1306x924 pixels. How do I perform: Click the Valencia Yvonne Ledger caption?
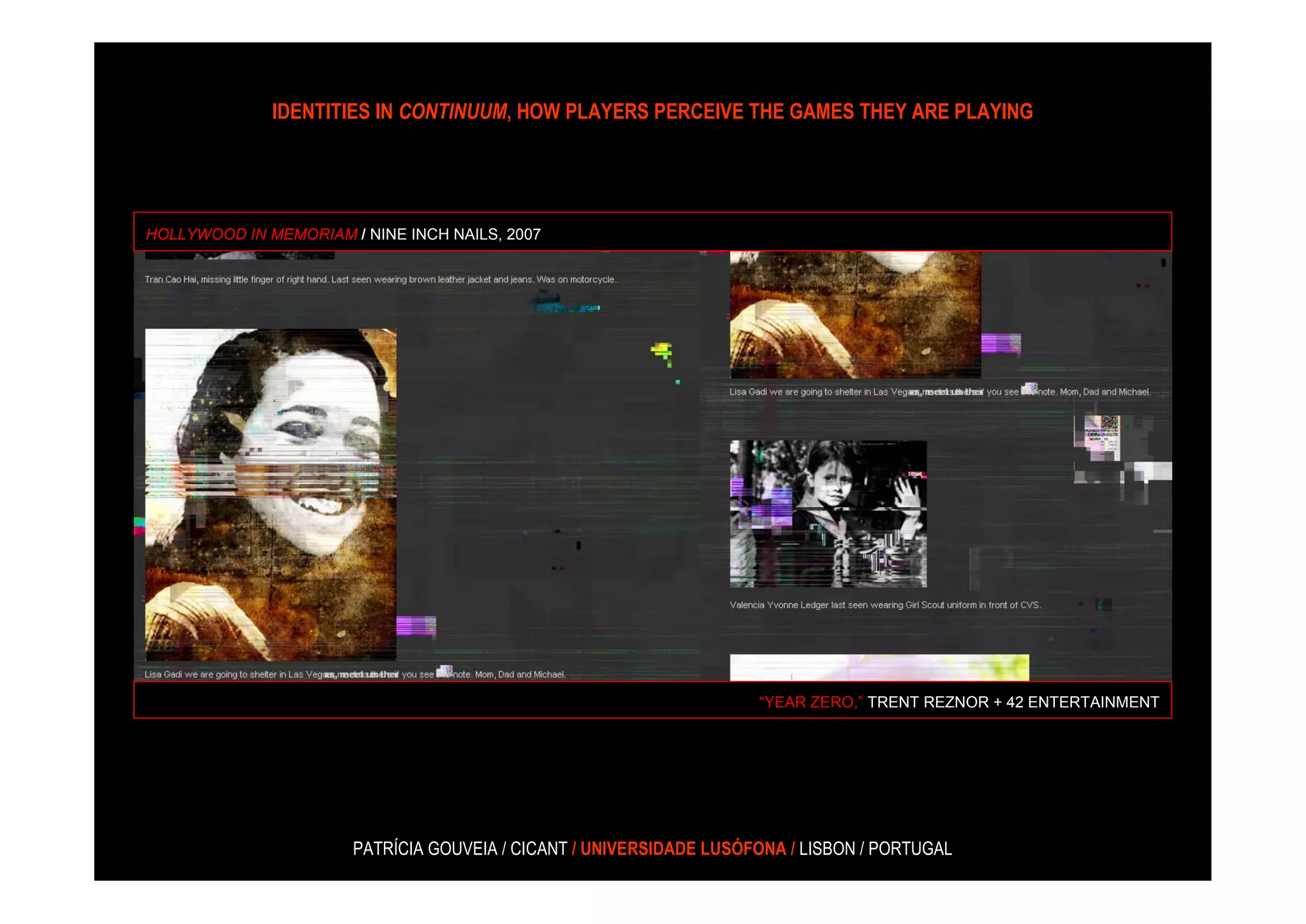coord(885,605)
